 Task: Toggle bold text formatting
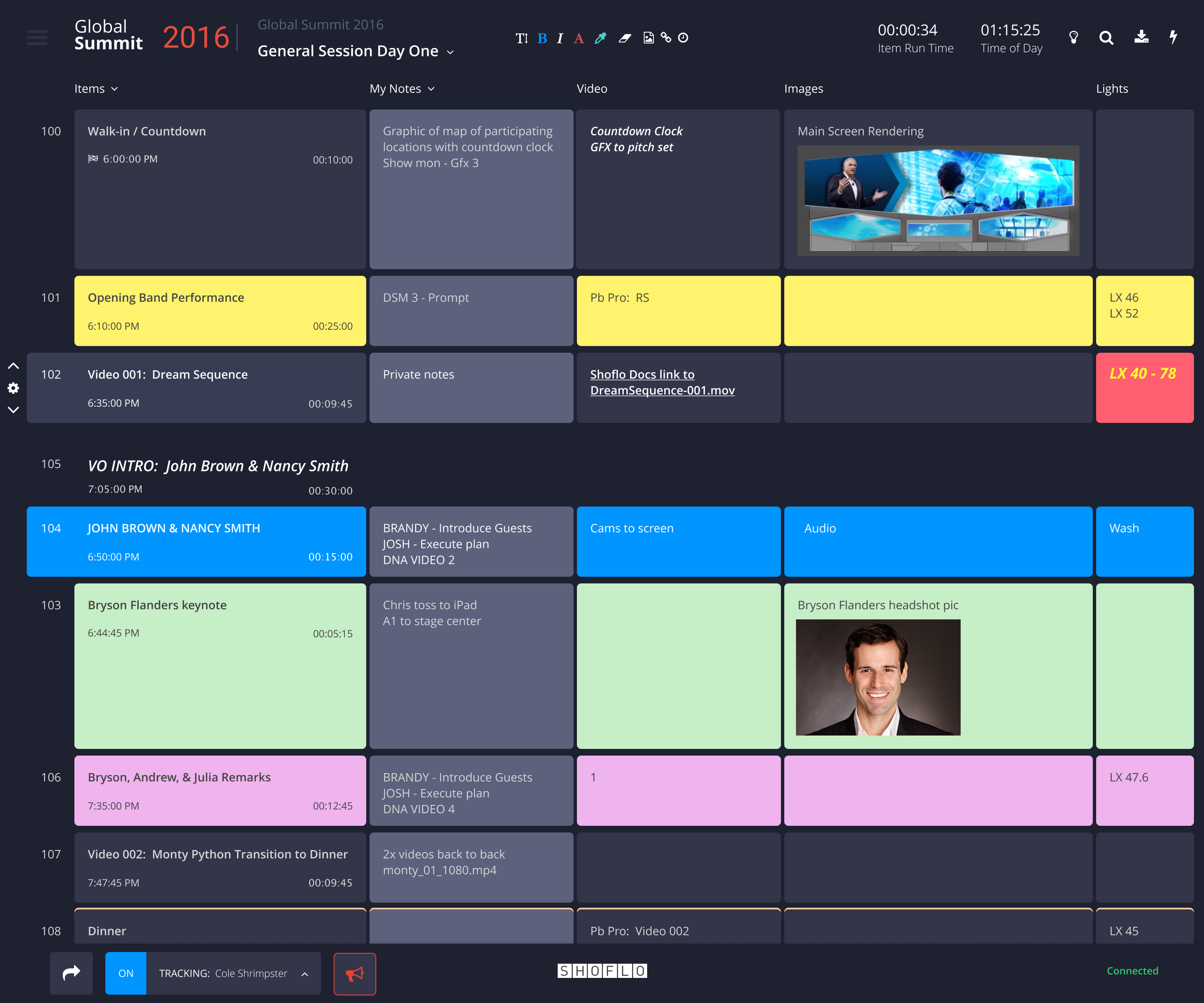click(x=541, y=38)
